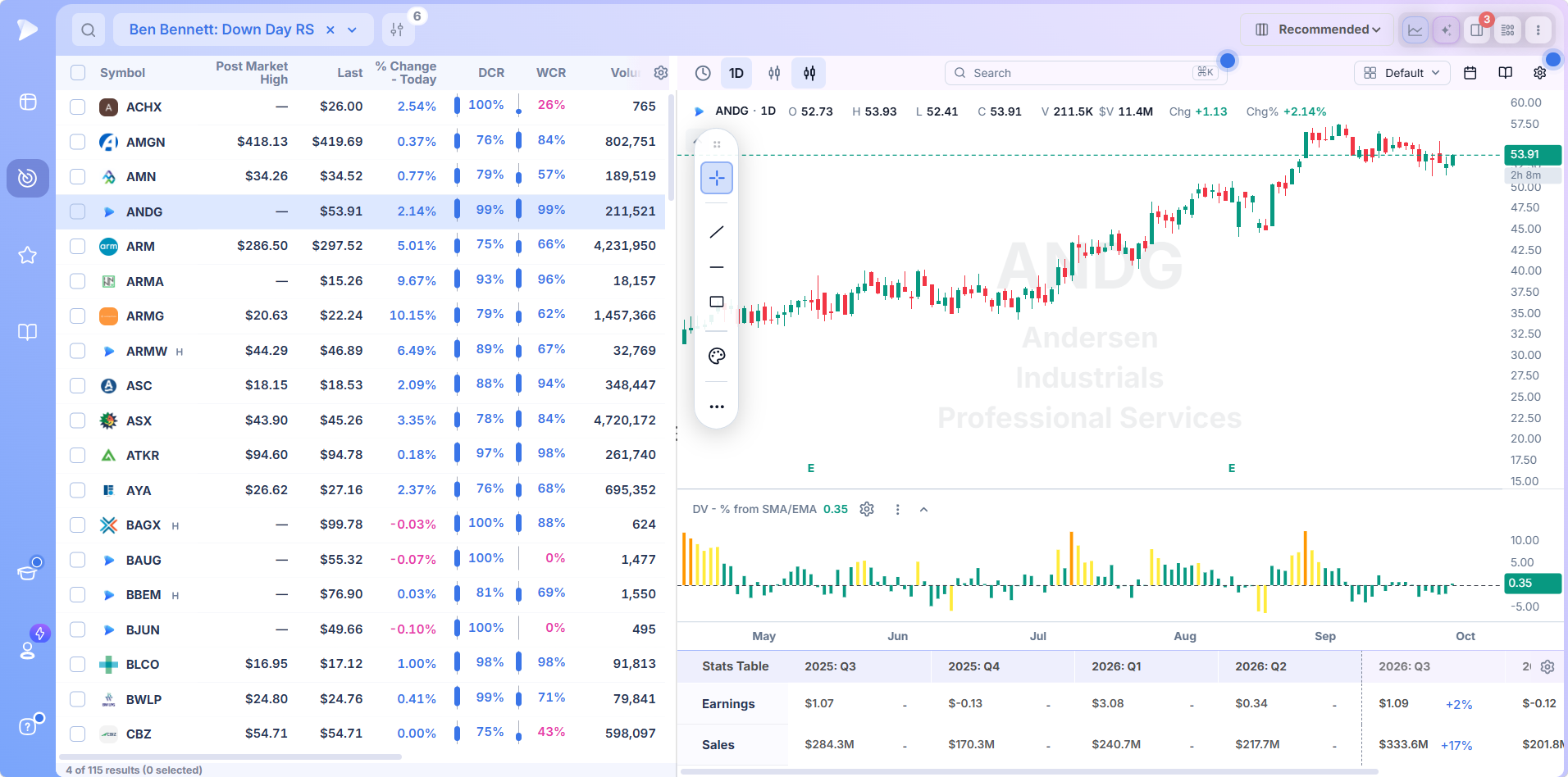
Task: Tick the select-all checkbox in table header
Action: [78, 73]
